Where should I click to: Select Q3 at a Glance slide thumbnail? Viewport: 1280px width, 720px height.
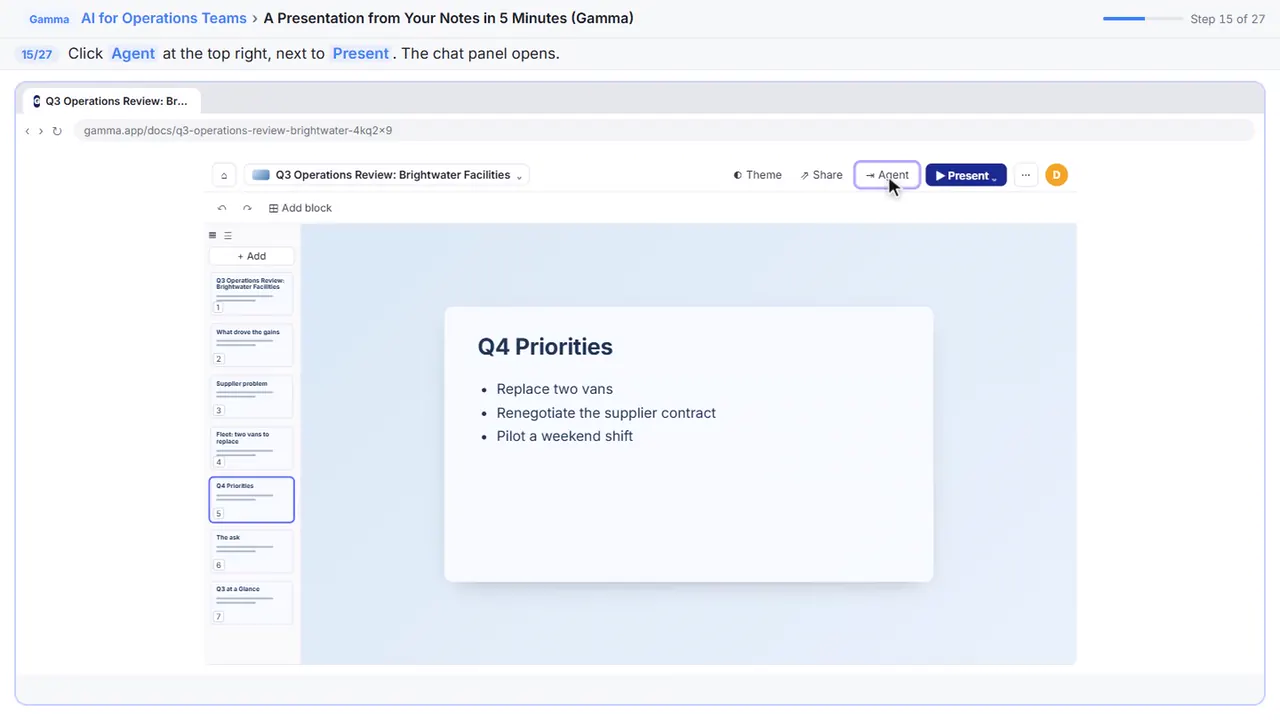coord(251,603)
